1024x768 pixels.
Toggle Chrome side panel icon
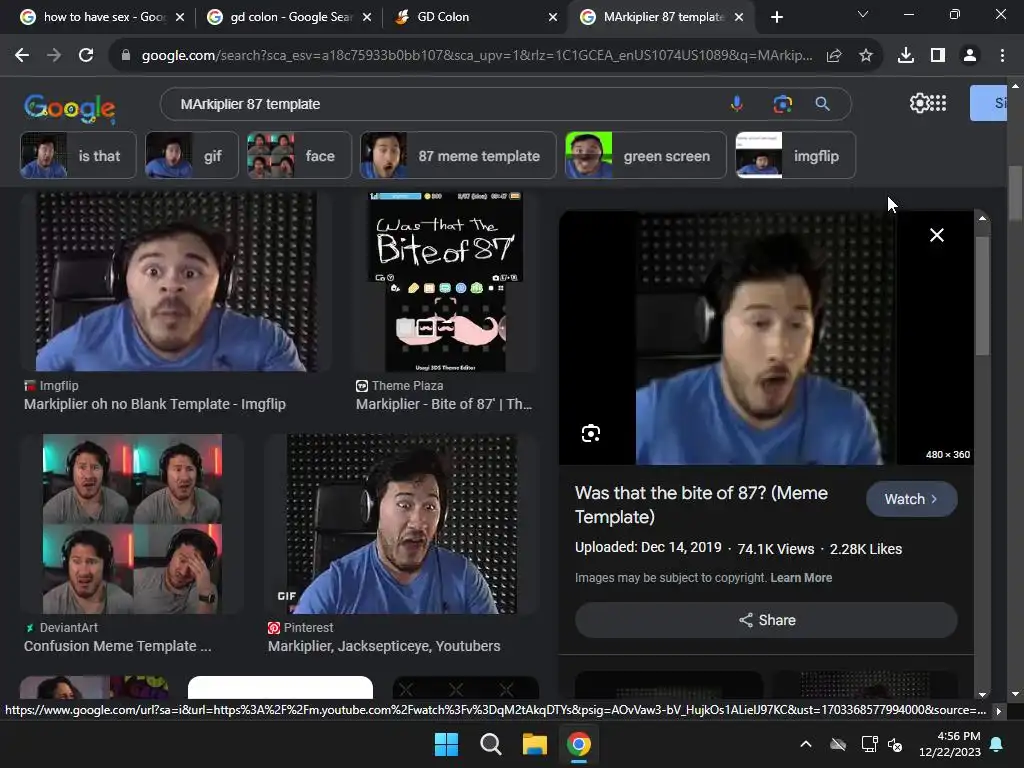938,56
